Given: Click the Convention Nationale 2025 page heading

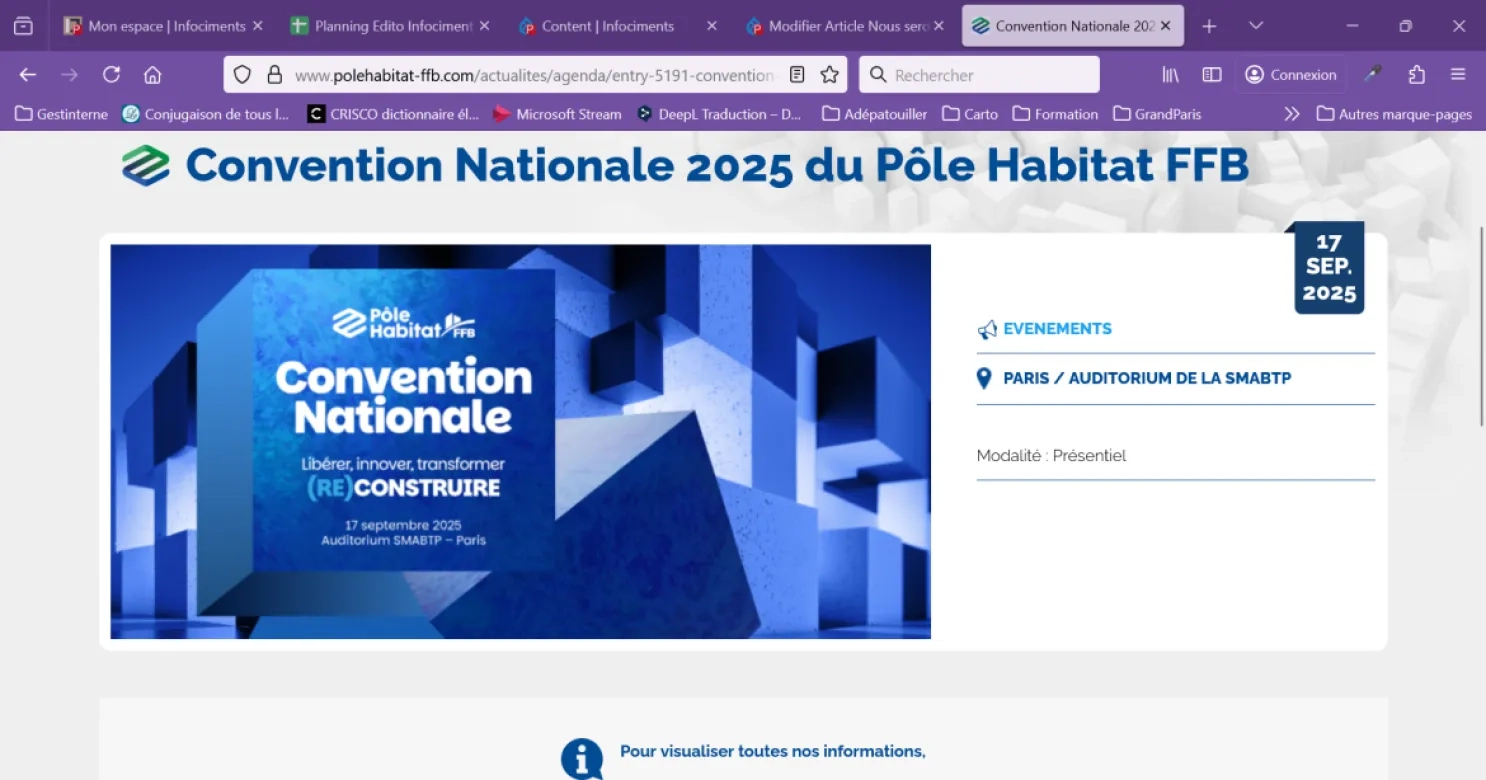Looking at the screenshot, I should [717, 165].
